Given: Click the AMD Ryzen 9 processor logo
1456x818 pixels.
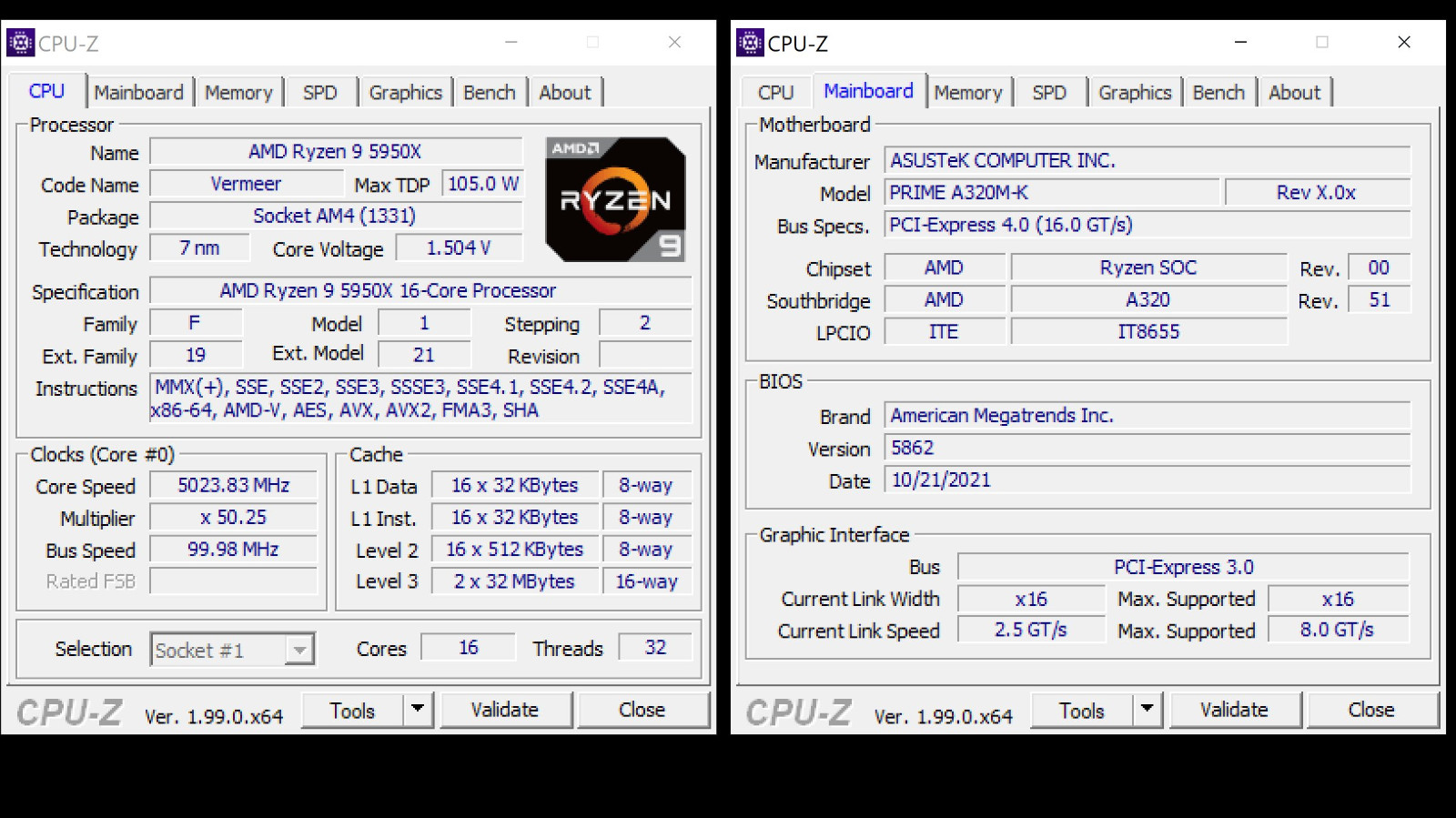Looking at the screenshot, I should 615,199.
